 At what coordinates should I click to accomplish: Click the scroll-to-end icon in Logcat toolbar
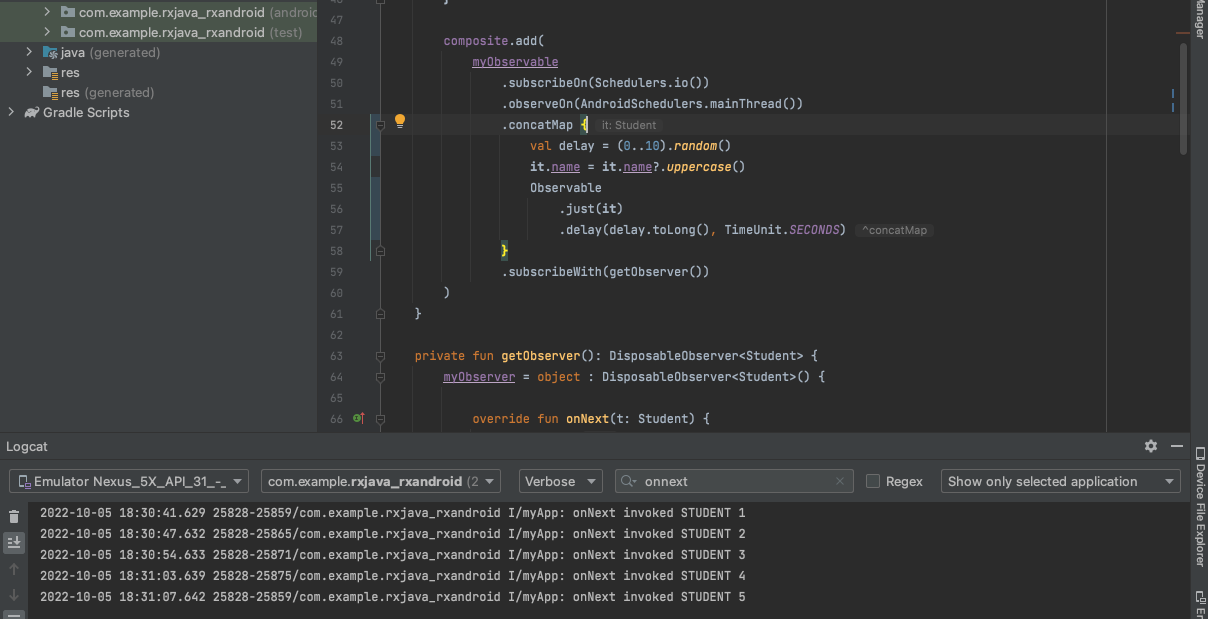[x=14, y=542]
